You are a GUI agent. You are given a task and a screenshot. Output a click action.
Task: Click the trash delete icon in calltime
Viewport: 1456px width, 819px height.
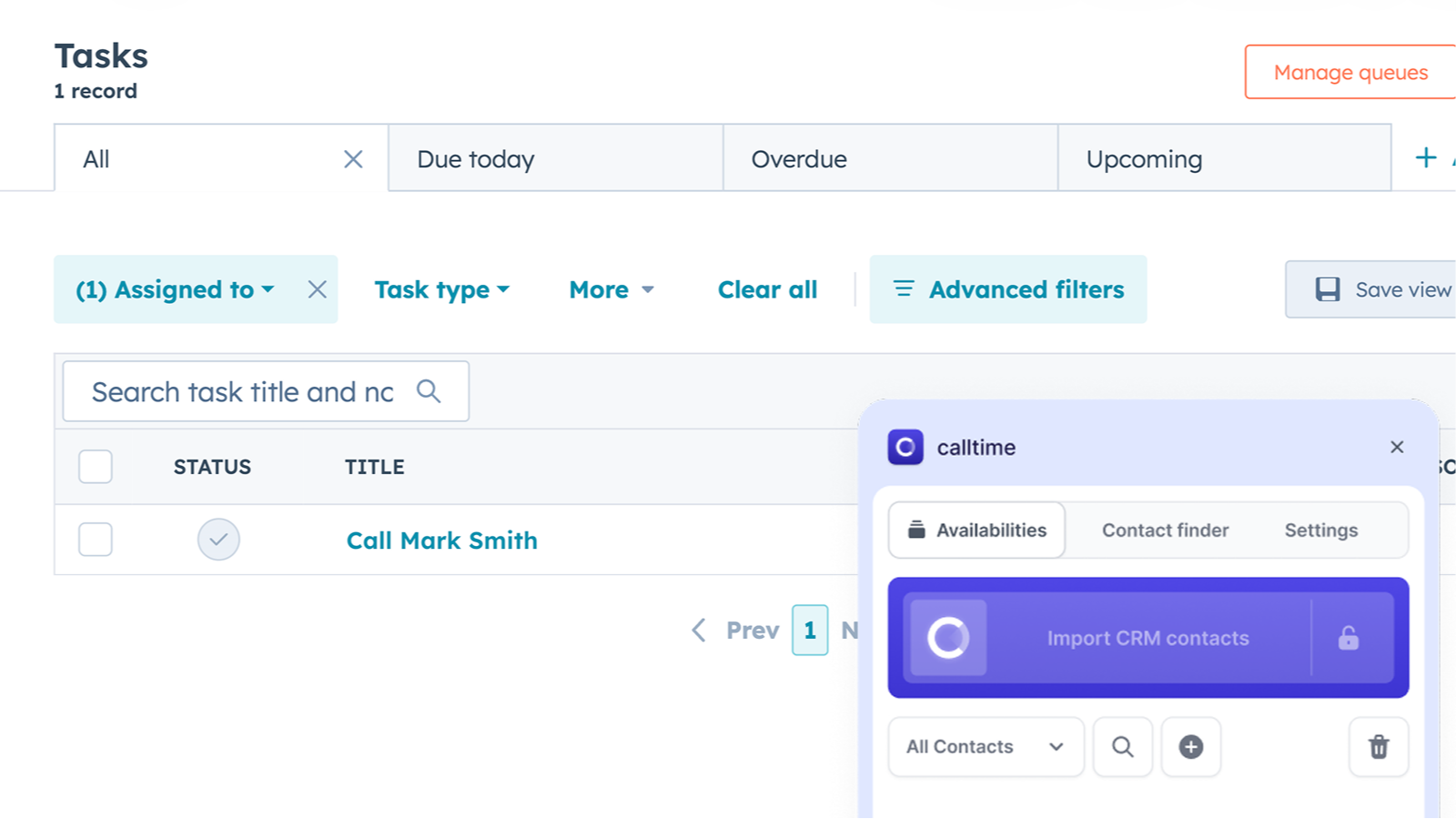point(1379,747)
